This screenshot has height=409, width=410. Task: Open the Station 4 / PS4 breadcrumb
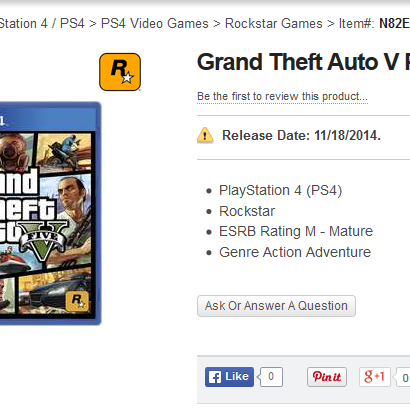(x=42, y=24)
